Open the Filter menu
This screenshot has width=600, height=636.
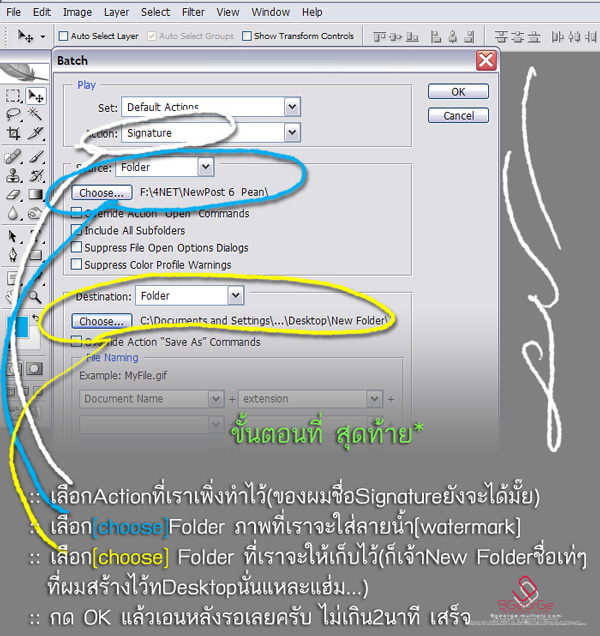(193, 12)
